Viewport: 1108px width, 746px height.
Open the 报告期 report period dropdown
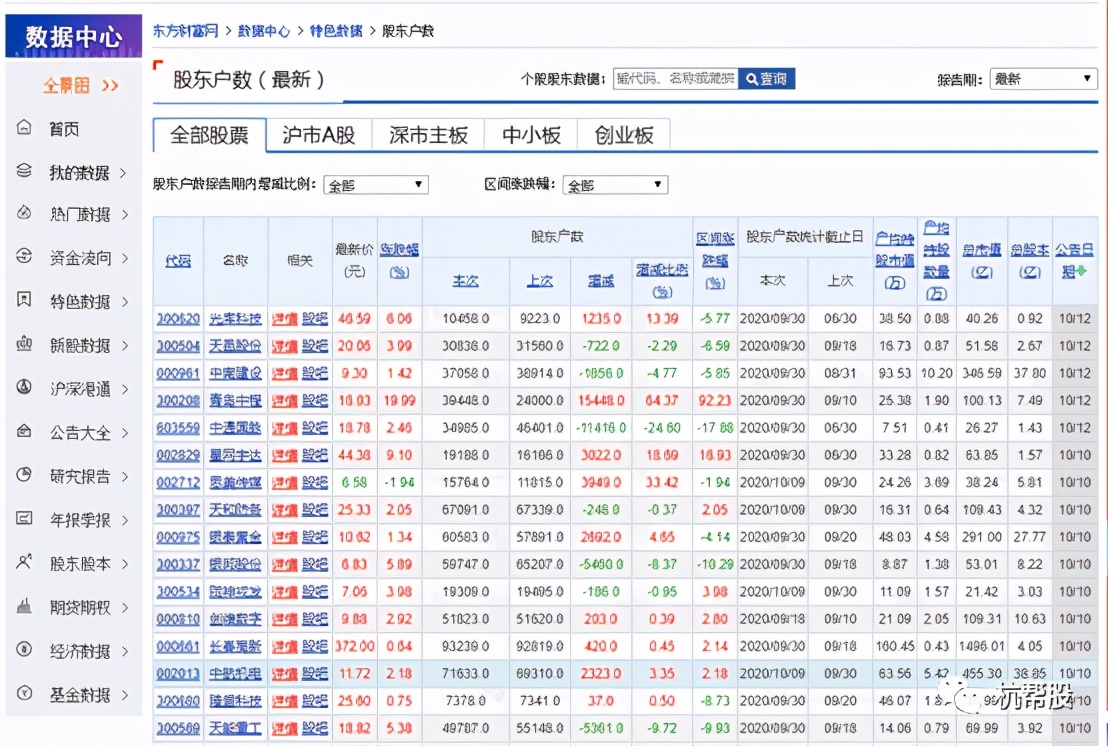1043,78
